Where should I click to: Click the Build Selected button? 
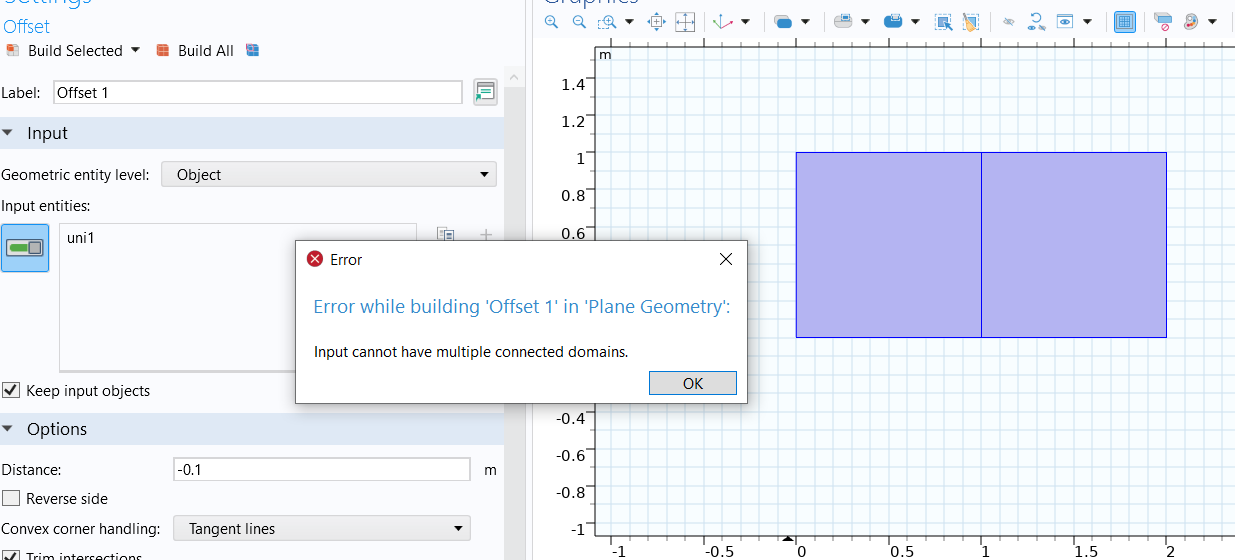(x=65, y=51)
